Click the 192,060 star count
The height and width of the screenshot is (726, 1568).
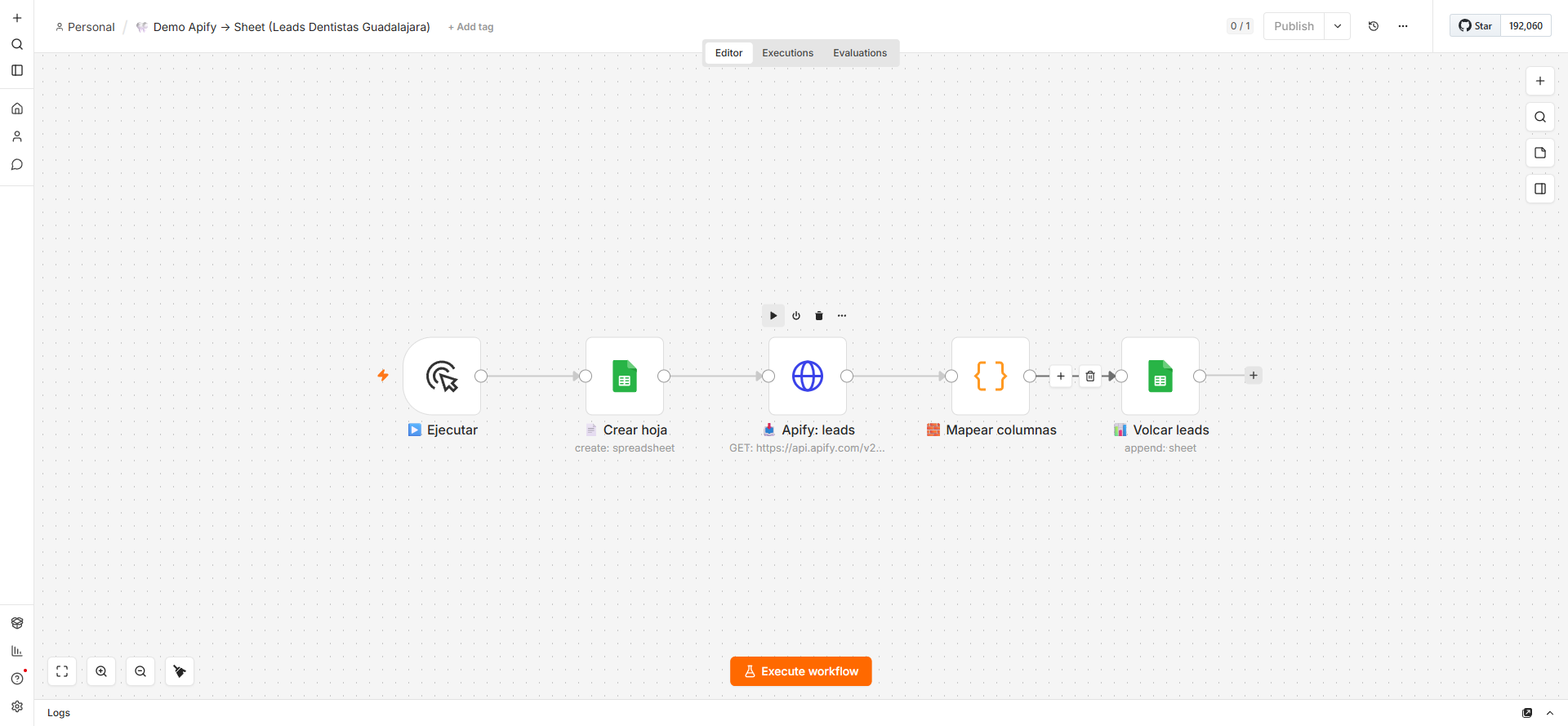[1526, 26]
